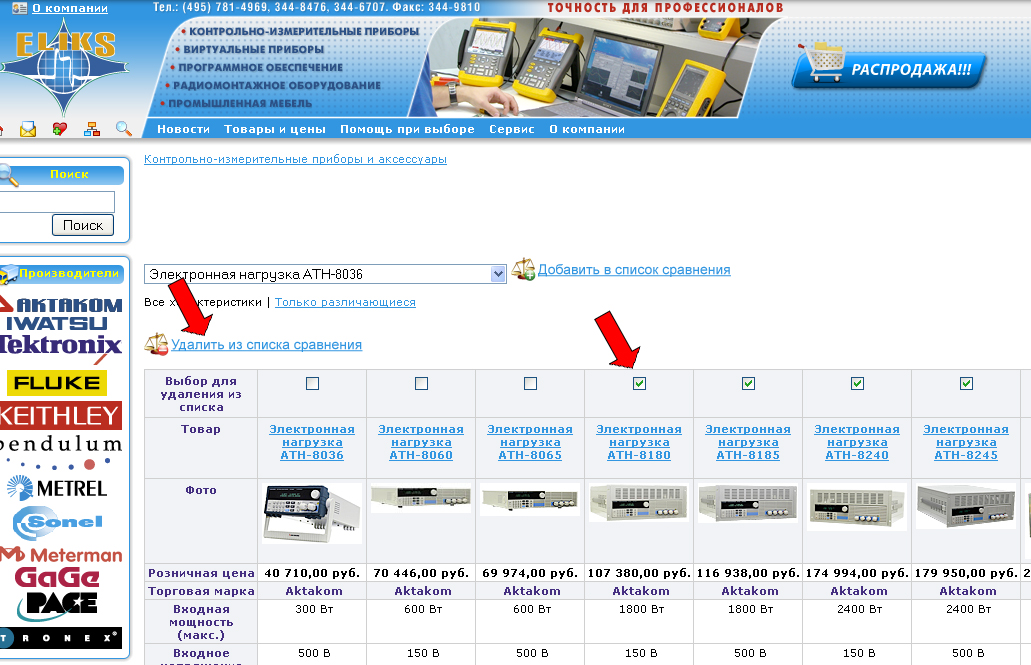
Task: Click the heart favorites icon
Action: (x=60, y=129)
